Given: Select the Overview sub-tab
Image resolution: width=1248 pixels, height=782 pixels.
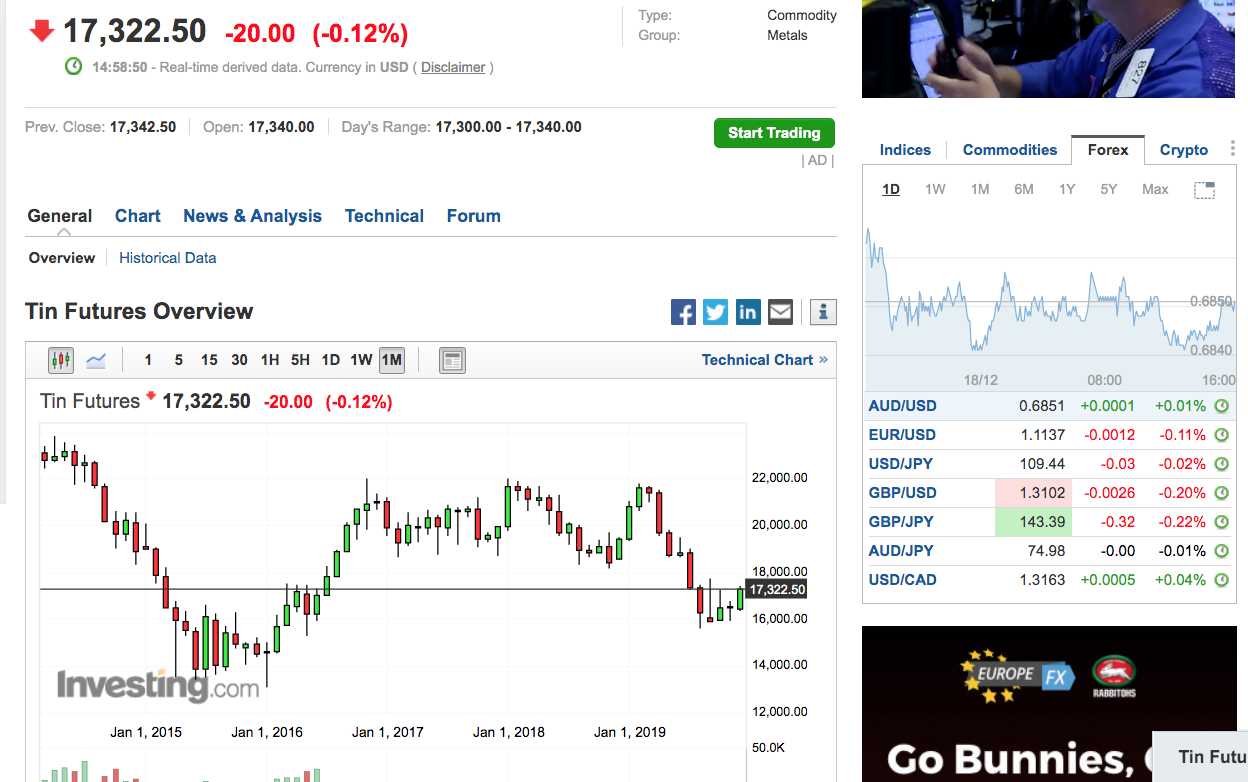Looking at the screenshot, I should coord(62,258).
